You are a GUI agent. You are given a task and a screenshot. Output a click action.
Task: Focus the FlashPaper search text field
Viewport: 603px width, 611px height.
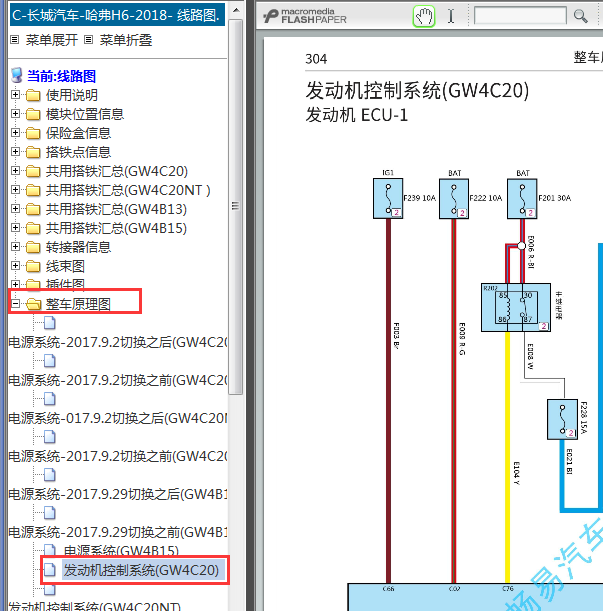[x=520, y=16]
